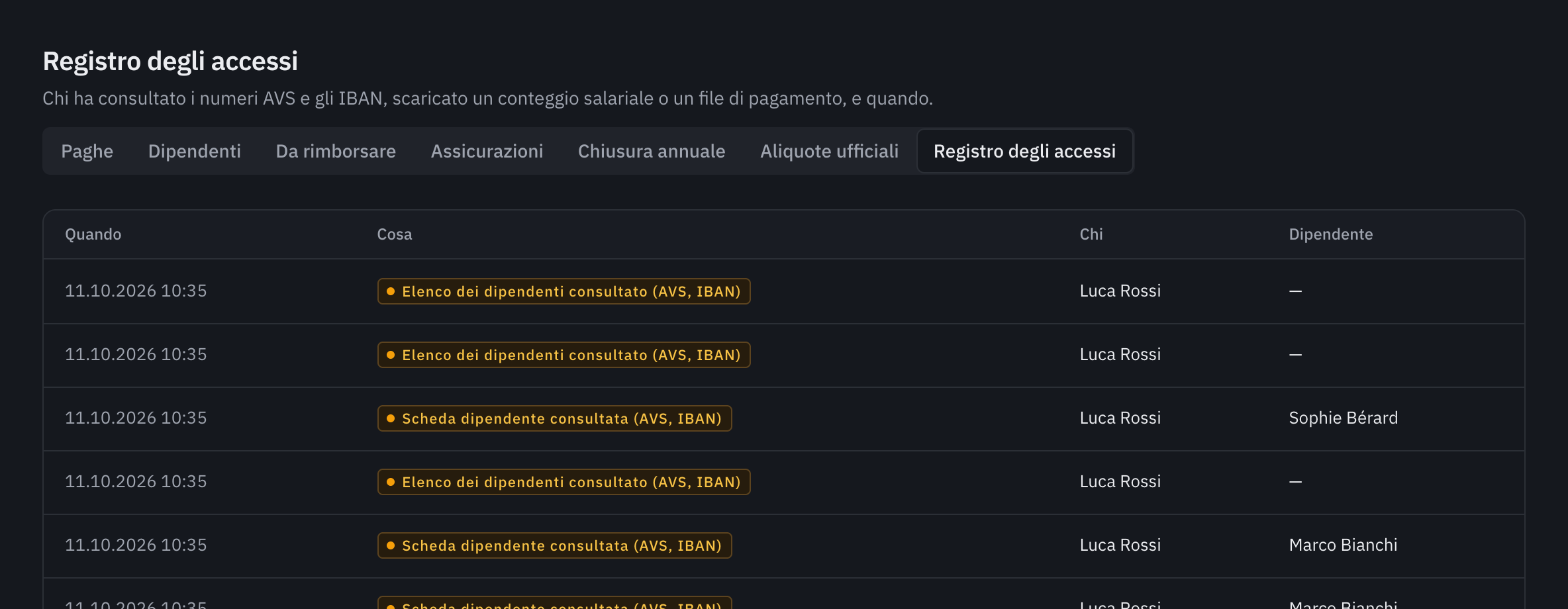The height and width of the screenshot is (609, 1568).
Task: Click the Chi column header
Action: pyautogui.click(x=1091, y=234)
